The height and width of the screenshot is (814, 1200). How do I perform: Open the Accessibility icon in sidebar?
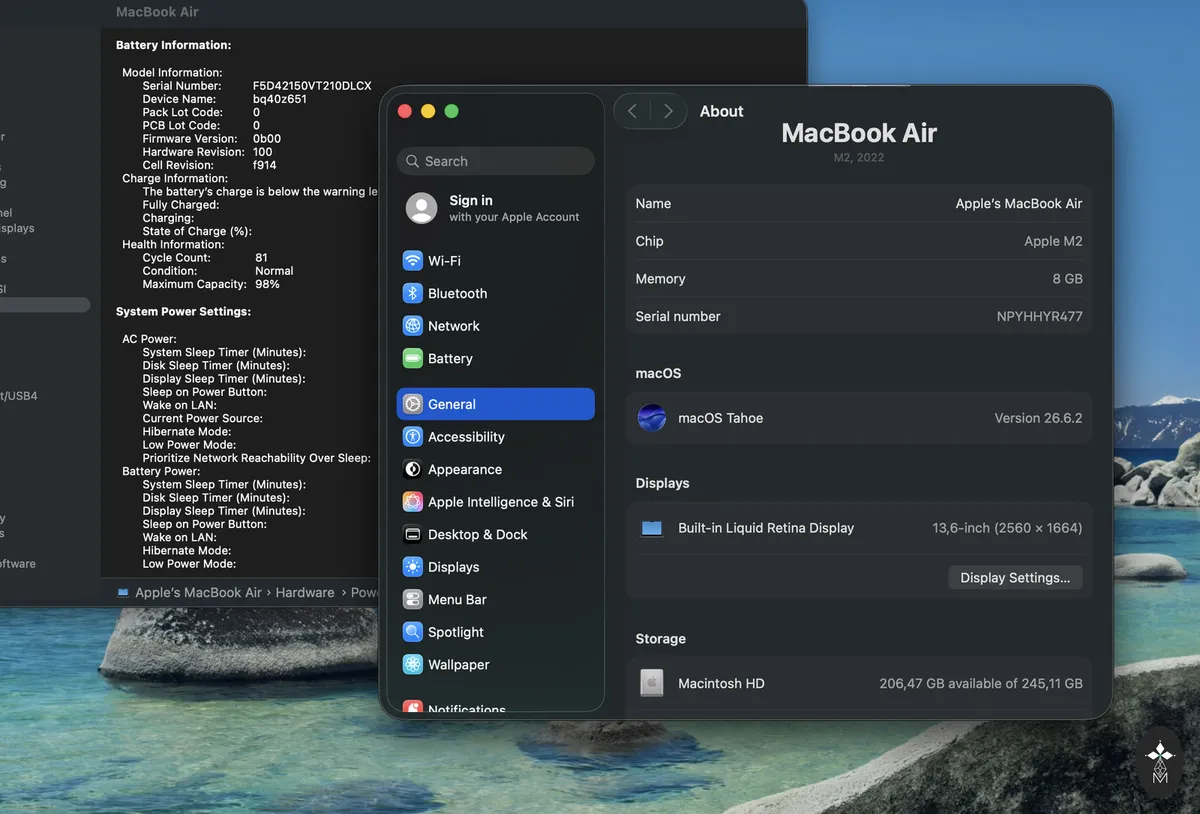412,437
